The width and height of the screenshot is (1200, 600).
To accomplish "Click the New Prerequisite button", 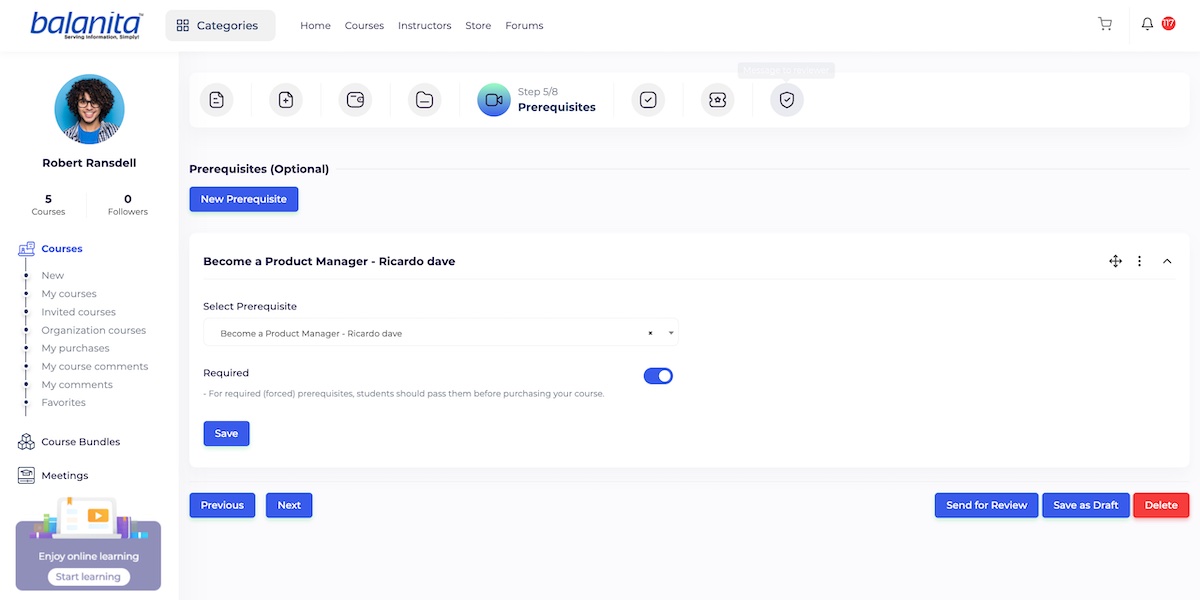I will click(x=243, y=199).
